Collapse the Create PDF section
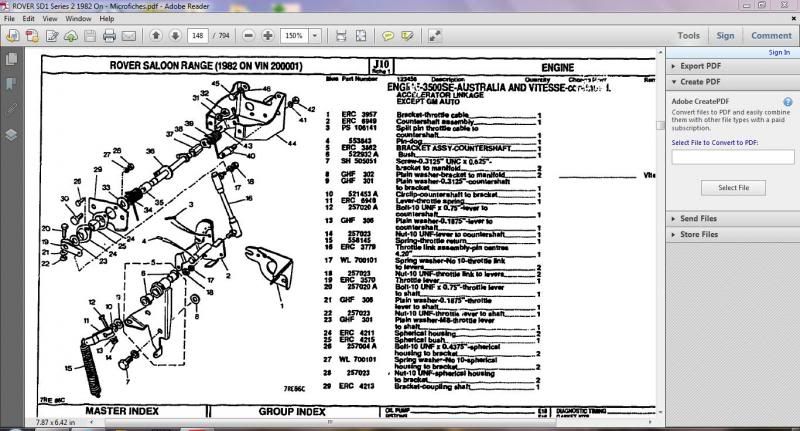Image resolution: width=800 pixels, height=431 pixels. (x=674, y=81)
